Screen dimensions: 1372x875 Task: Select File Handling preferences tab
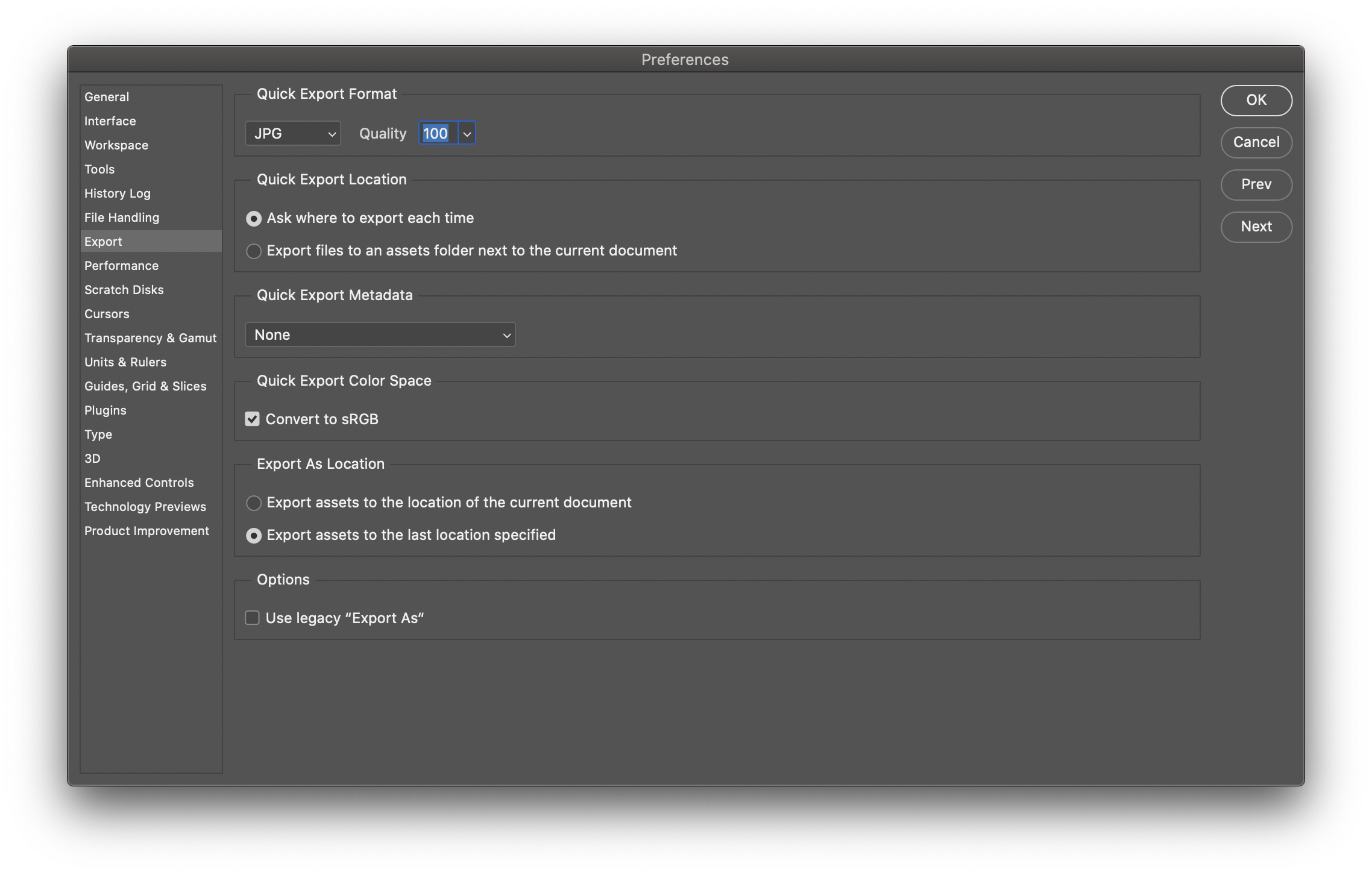122,217
